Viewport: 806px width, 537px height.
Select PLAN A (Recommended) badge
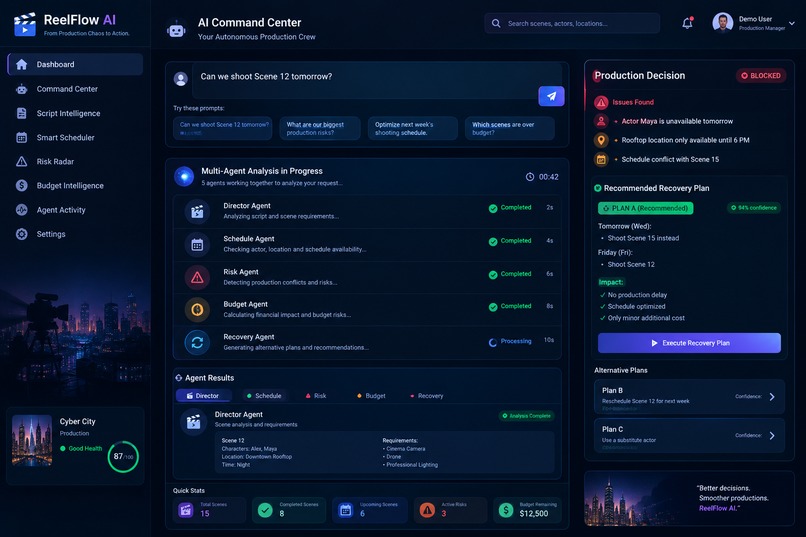pyautogui.click(x=646, y=208)
